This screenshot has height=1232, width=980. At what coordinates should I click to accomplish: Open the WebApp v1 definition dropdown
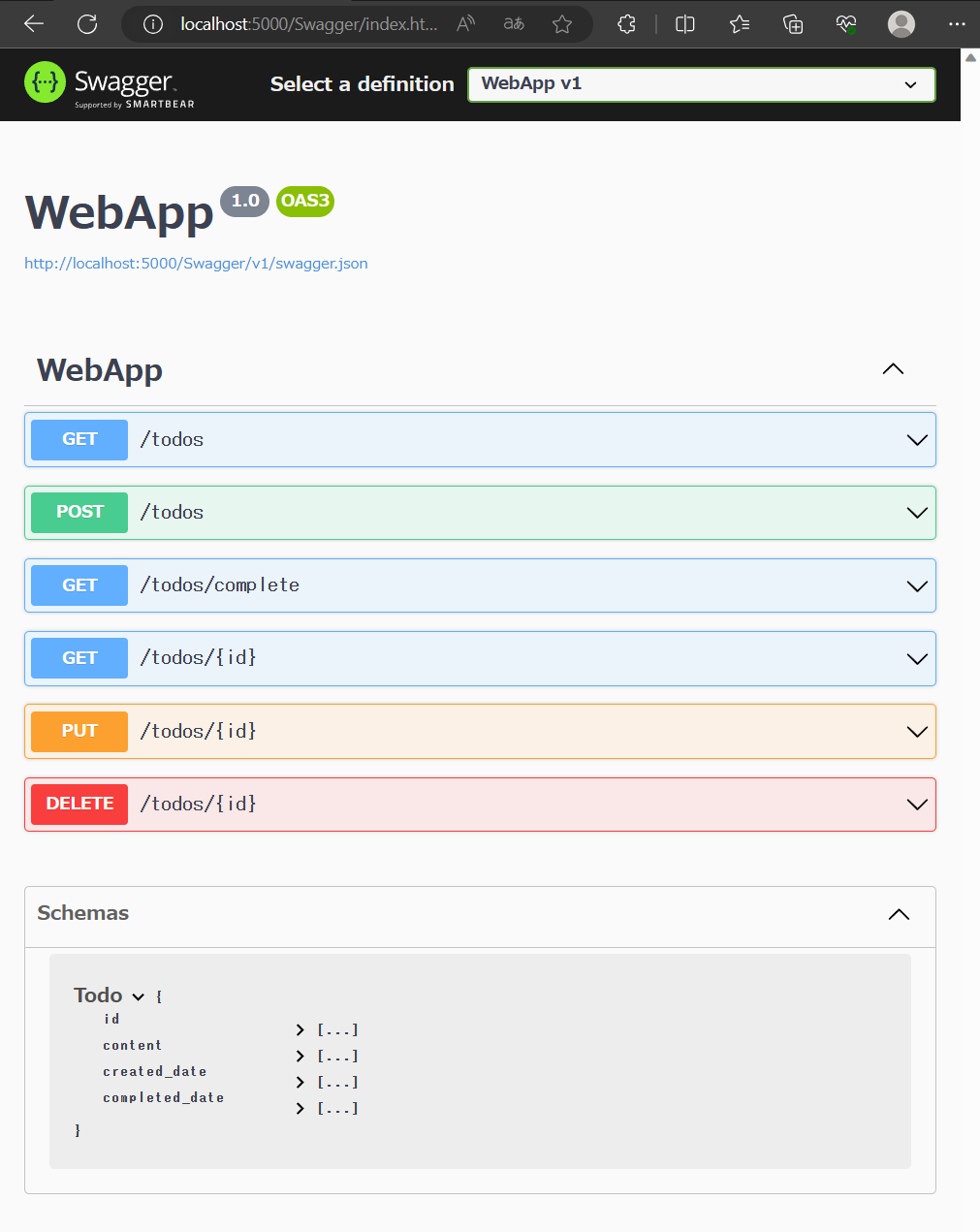pos(701,84)
